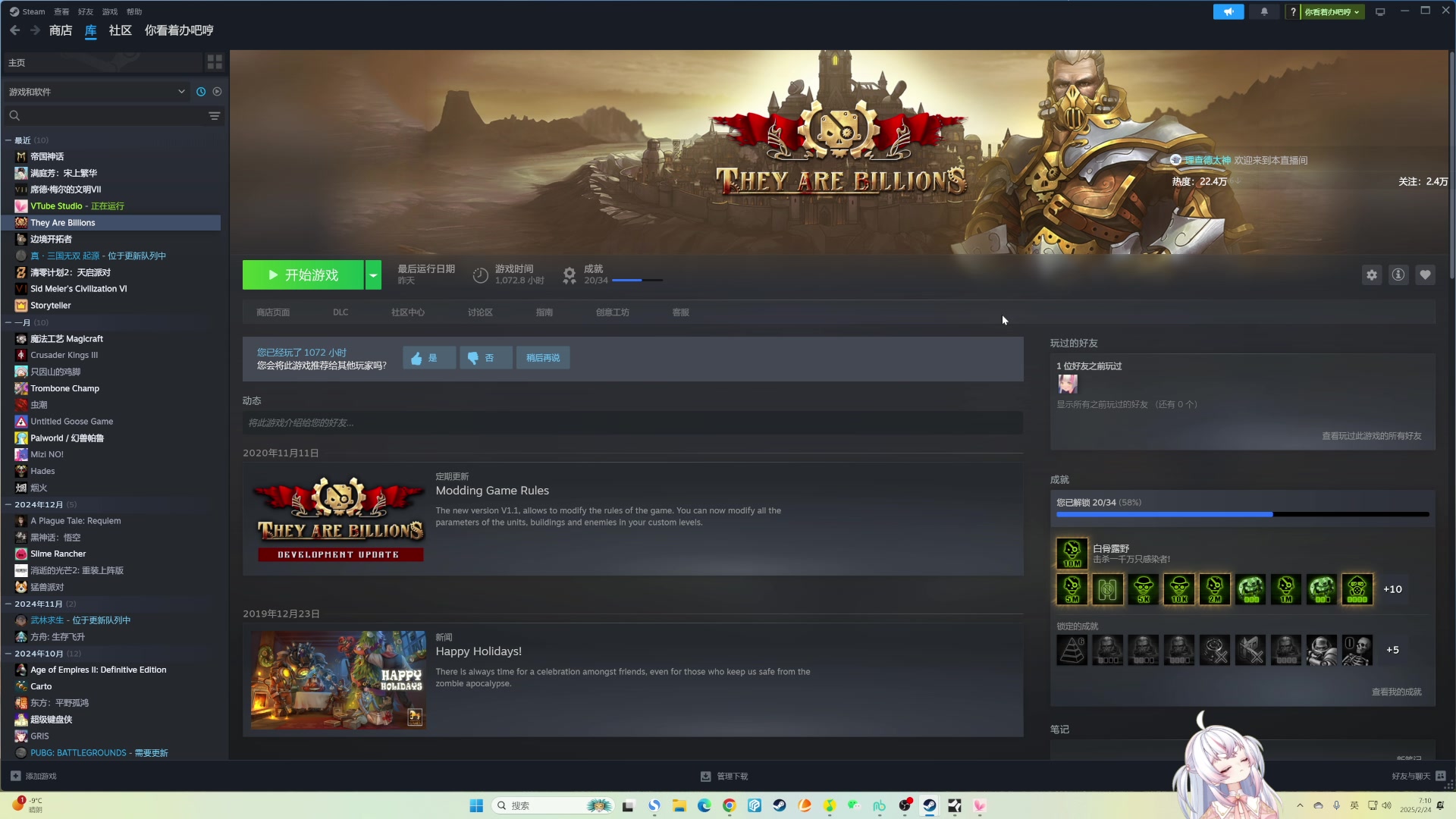Viewport: 1456px width, 819px height.
Task: Click the 开始游戏 play button
Action: click(x=303, y=275)
